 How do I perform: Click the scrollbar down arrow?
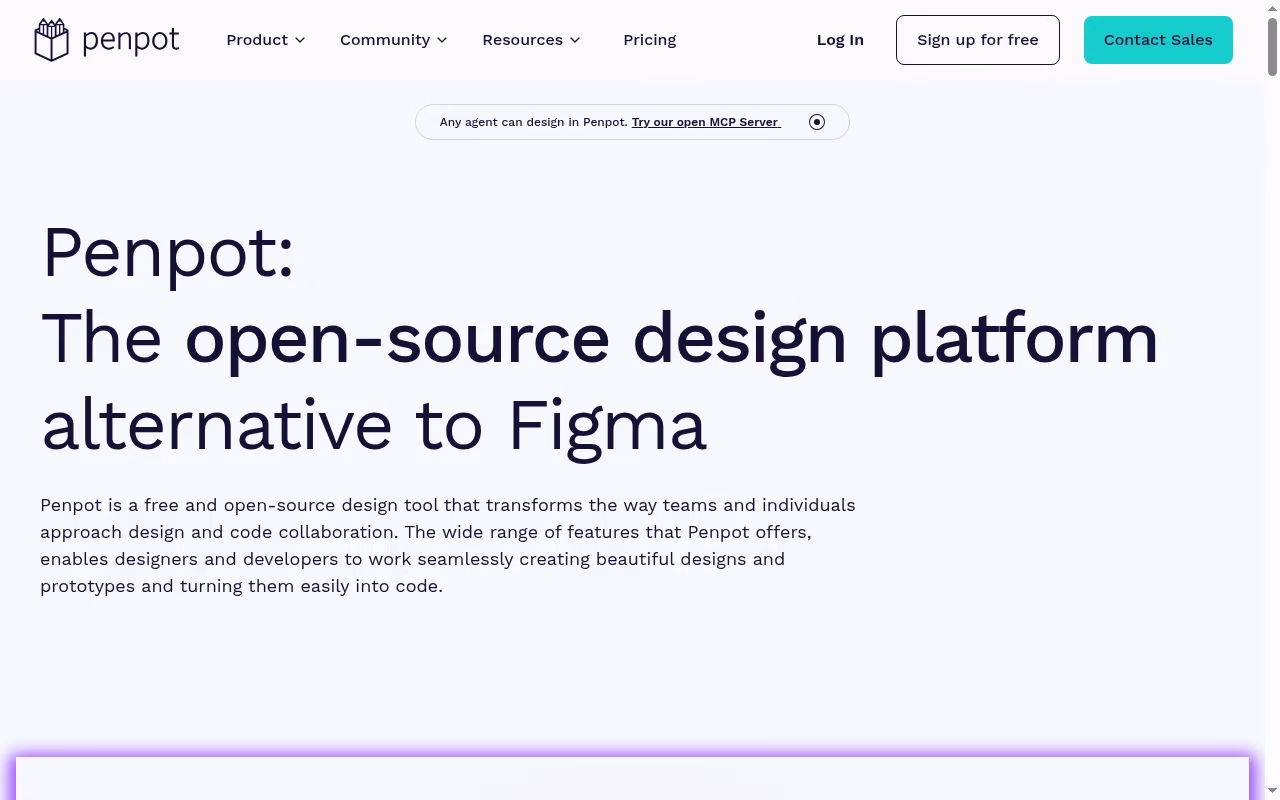1272,792
